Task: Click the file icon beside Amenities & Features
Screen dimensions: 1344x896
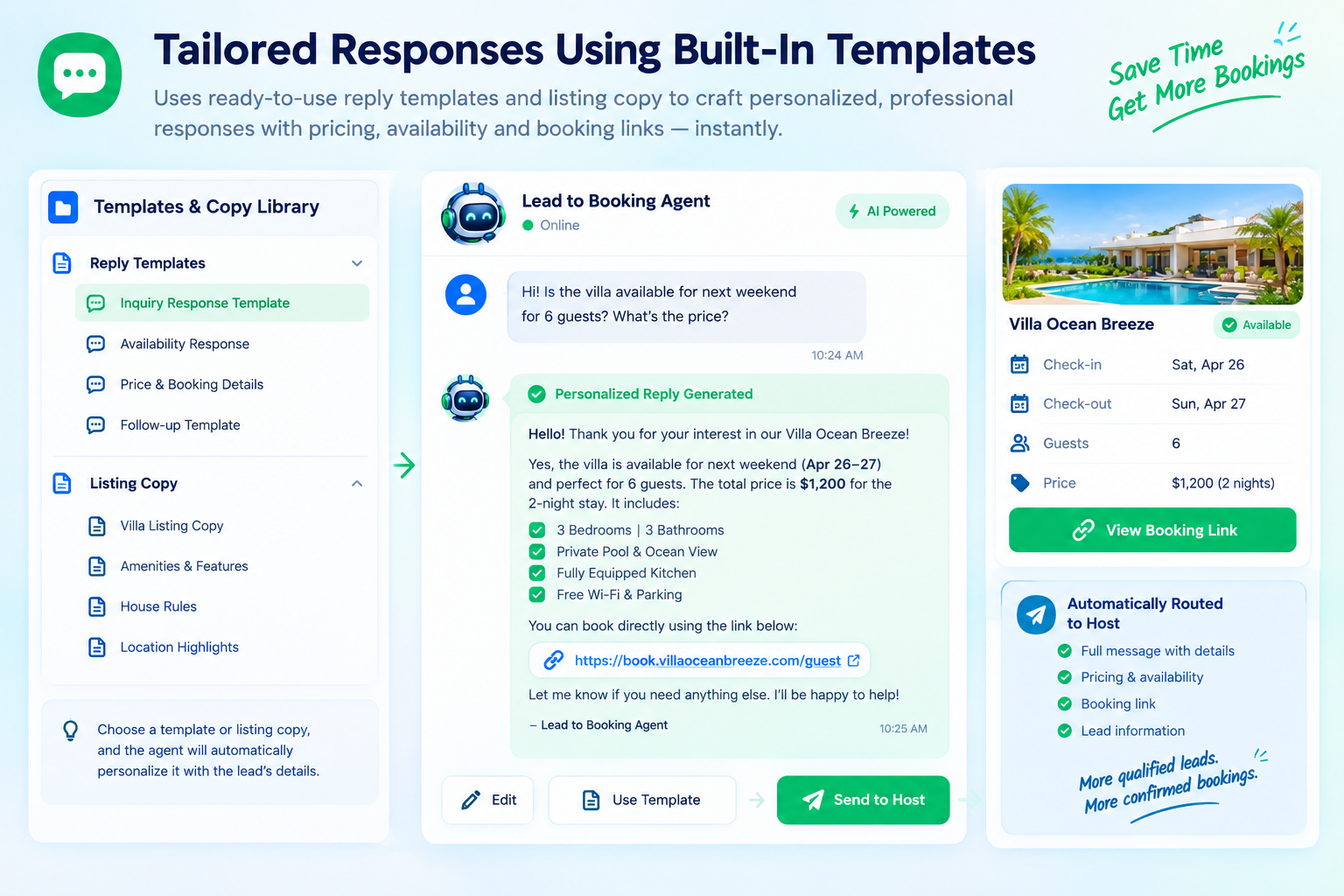Action: 97,566
